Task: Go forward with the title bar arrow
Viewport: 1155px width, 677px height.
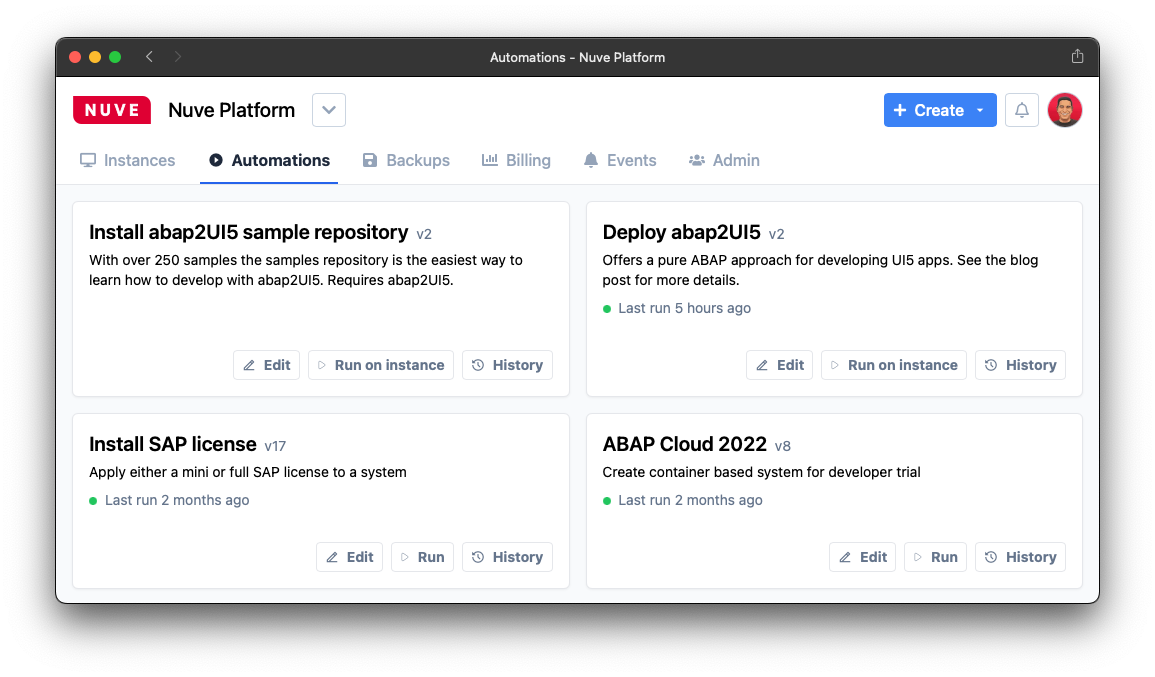Action: tap(178, 57)
